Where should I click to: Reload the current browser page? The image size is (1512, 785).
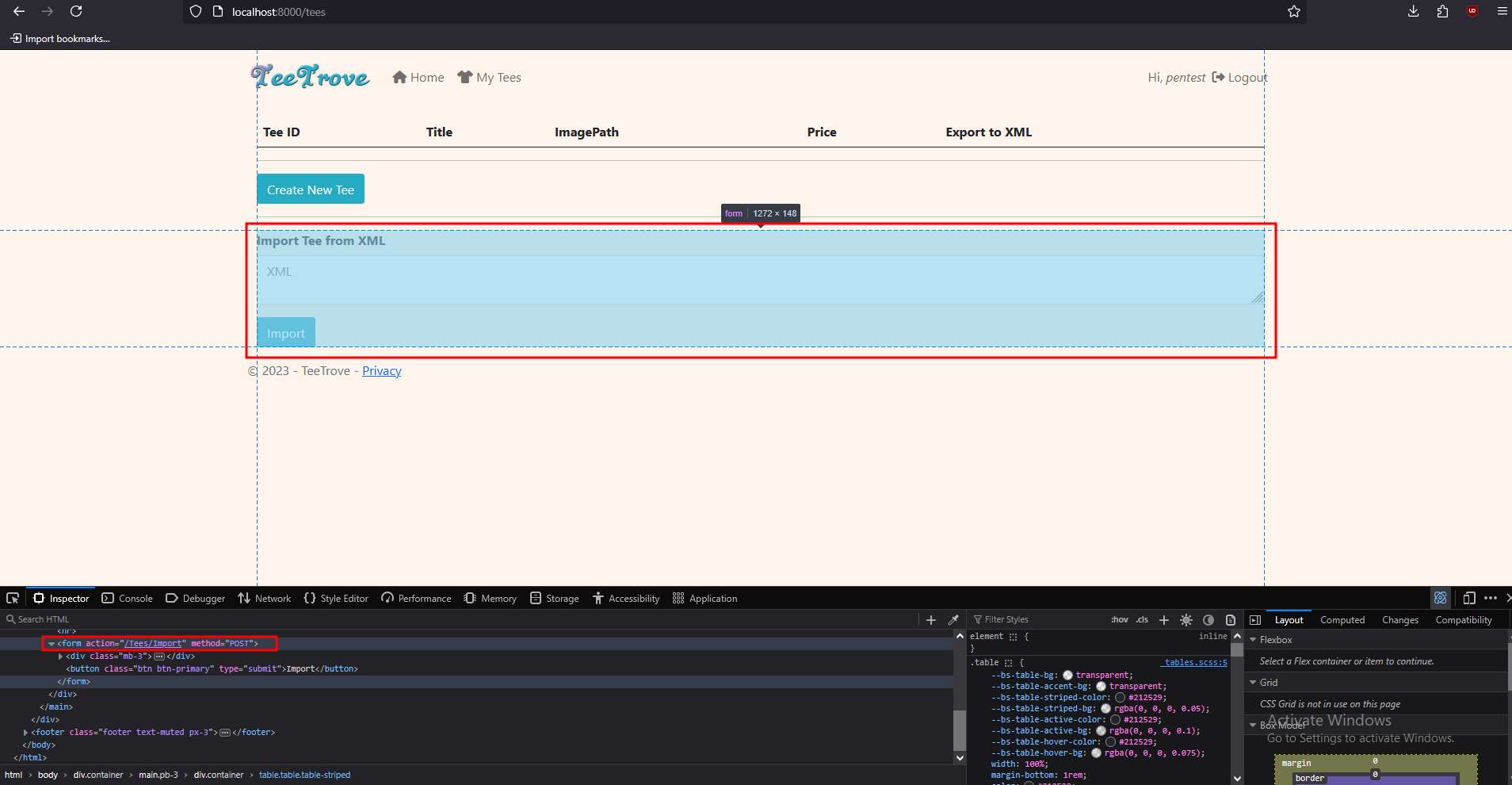pyautogui.click(x=76, y=12)
